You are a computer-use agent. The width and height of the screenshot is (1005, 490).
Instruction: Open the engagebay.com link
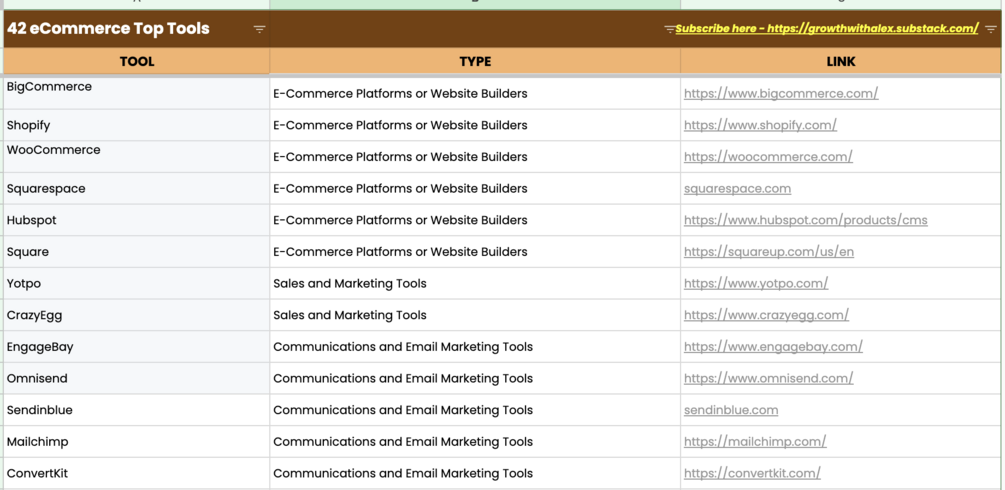click(x=773, y=346)
